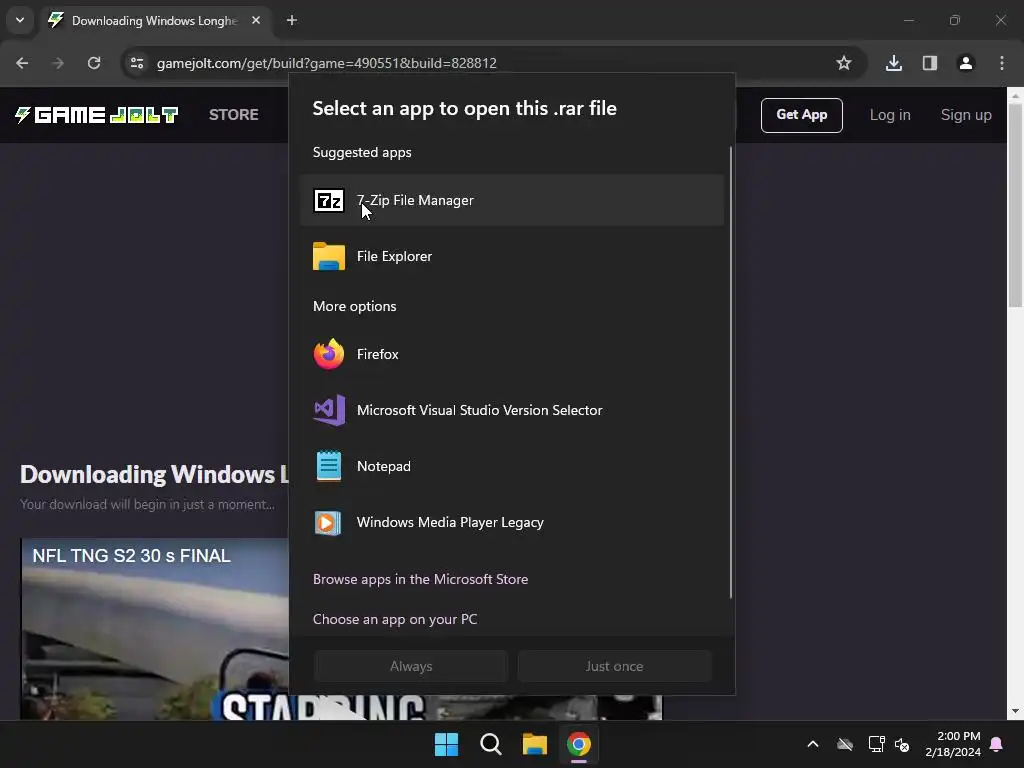Open the Log in link
This screenshot has height=768, width=1024.
(x=889, y=115)
